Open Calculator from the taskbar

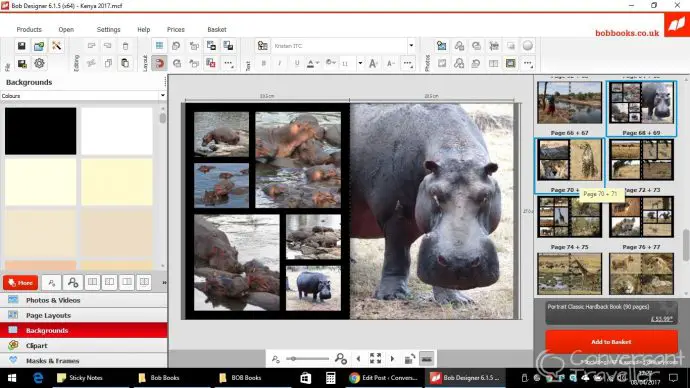click(330, 378)
